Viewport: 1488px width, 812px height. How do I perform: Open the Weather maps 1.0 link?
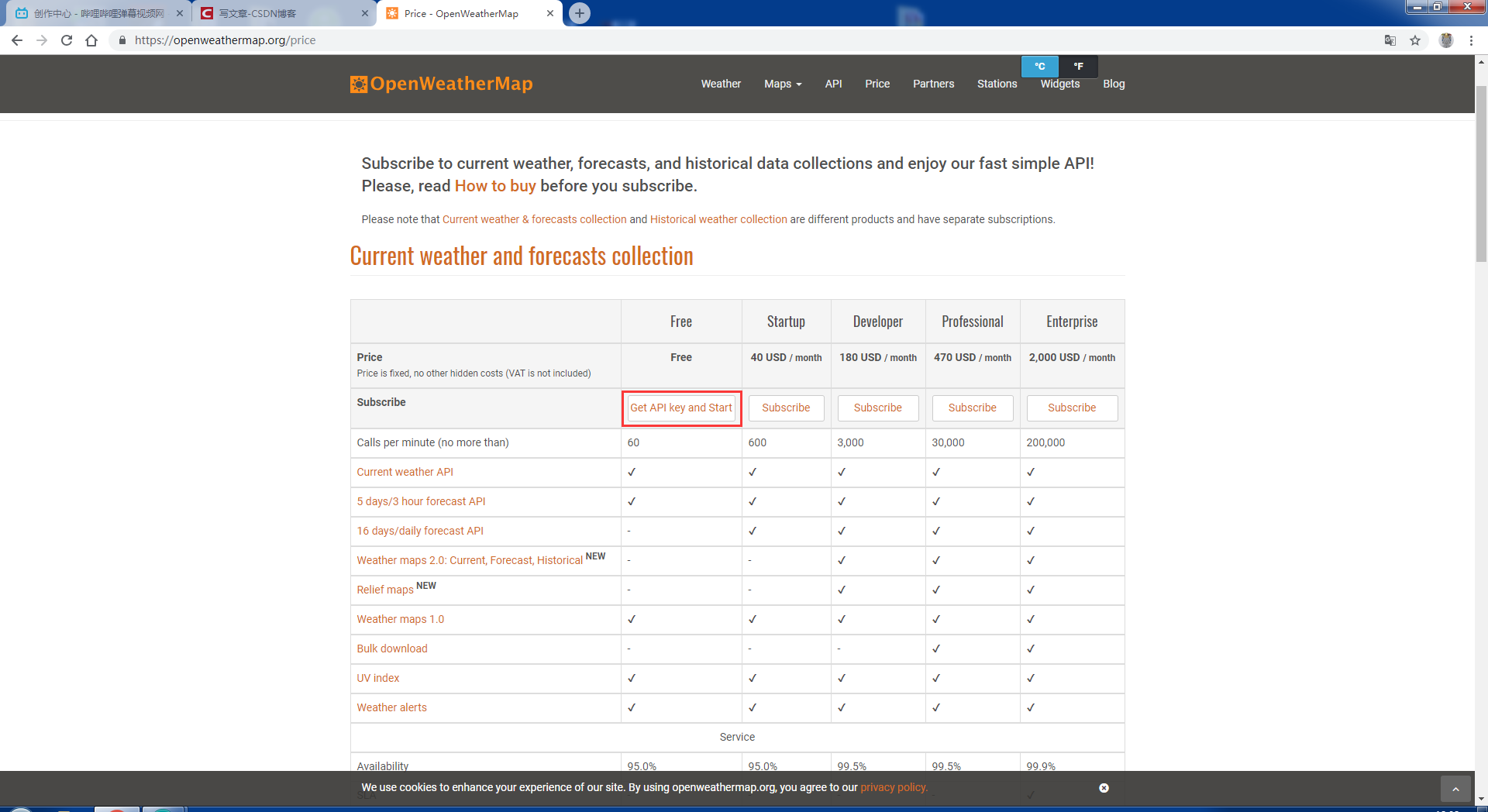[401, 619]
